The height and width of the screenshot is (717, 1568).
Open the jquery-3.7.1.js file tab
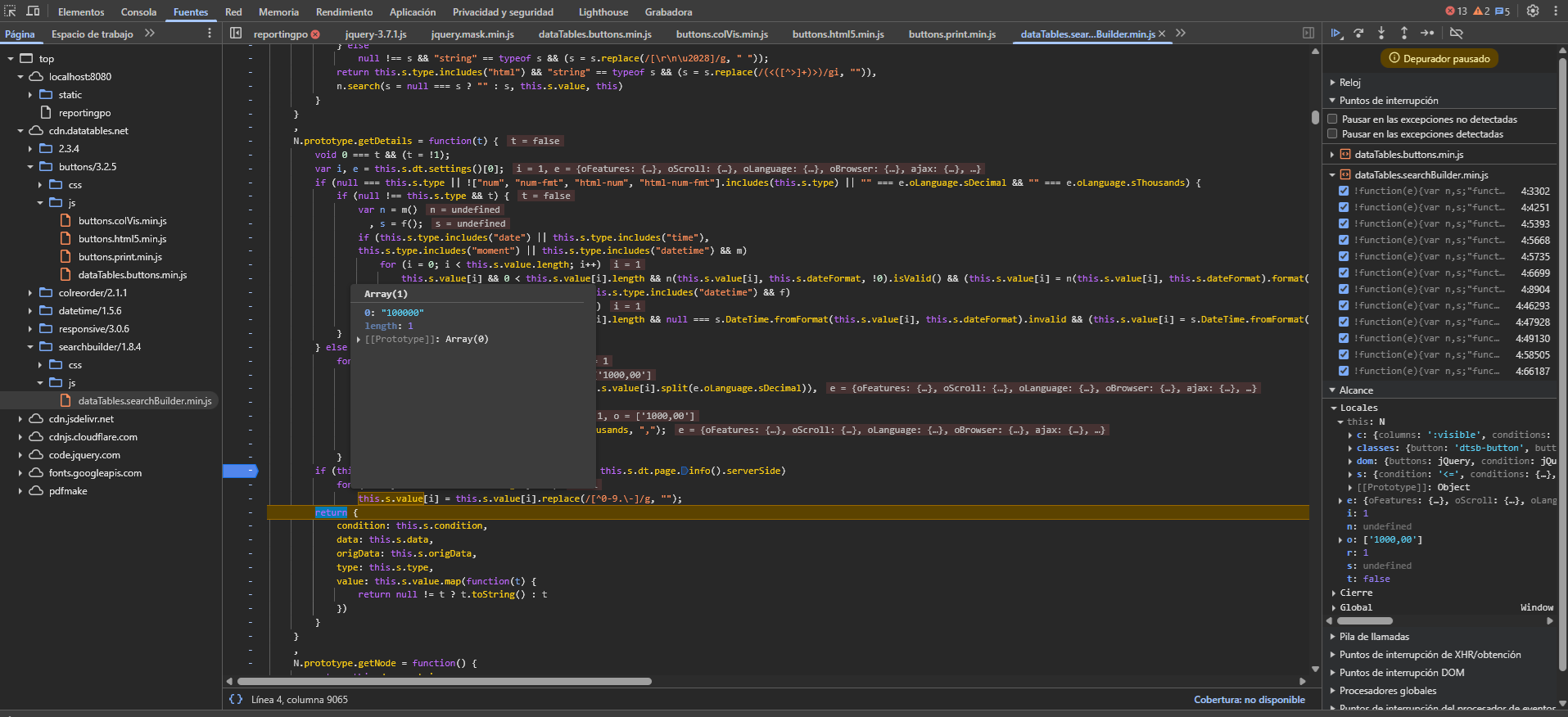click(x=376, y=34)
